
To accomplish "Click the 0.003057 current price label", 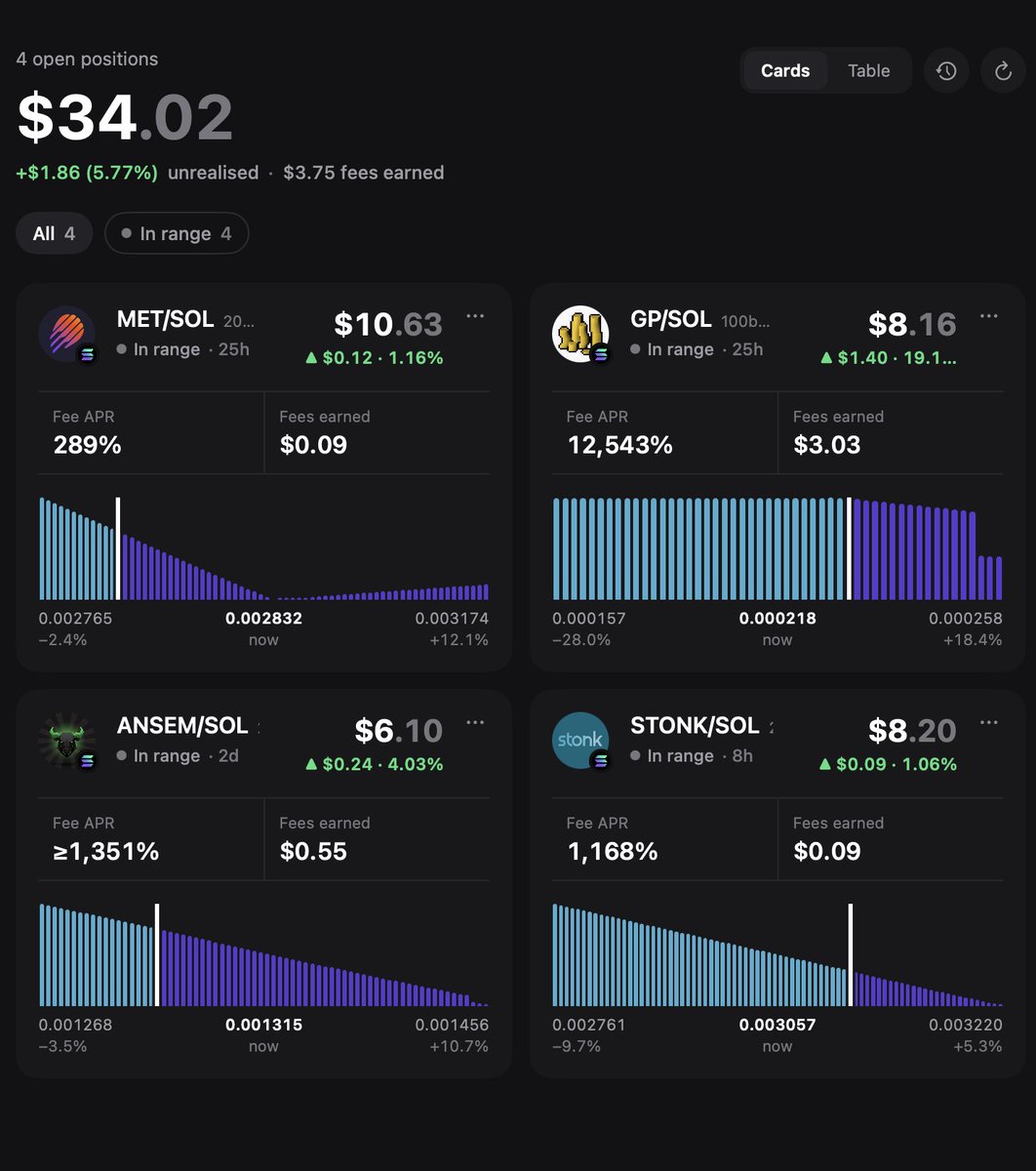I will [777, 1025].
